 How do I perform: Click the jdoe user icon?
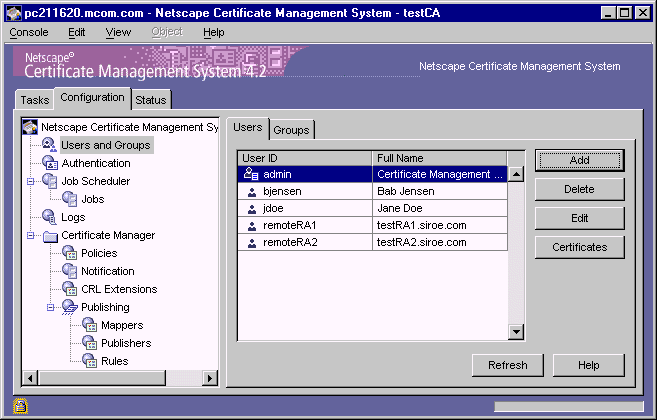tap(252, 209)
